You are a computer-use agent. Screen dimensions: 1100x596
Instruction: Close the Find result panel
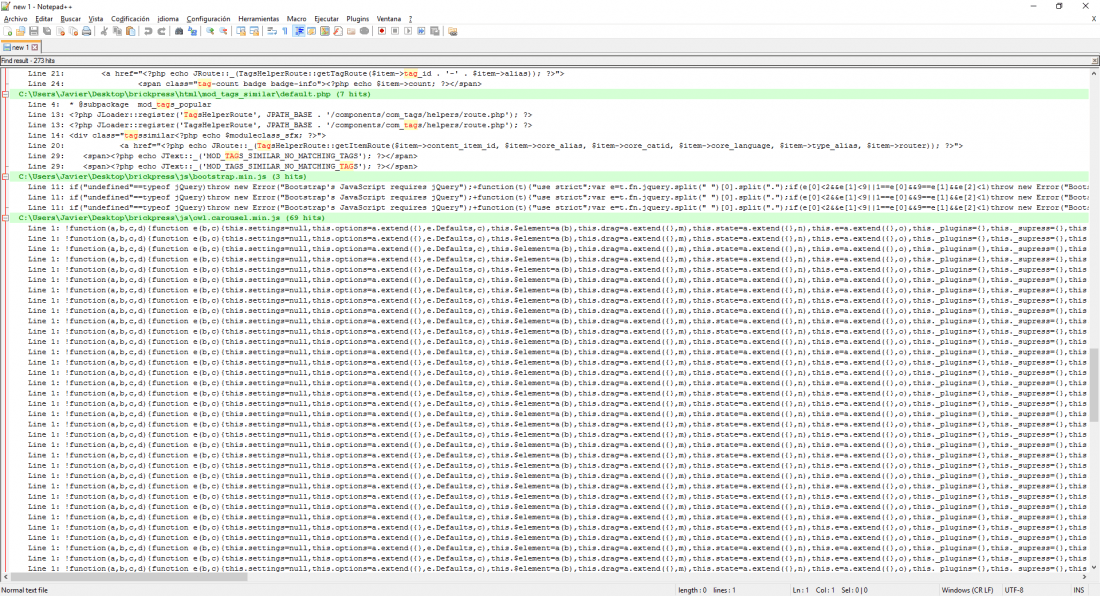[x=1094, y=61]
